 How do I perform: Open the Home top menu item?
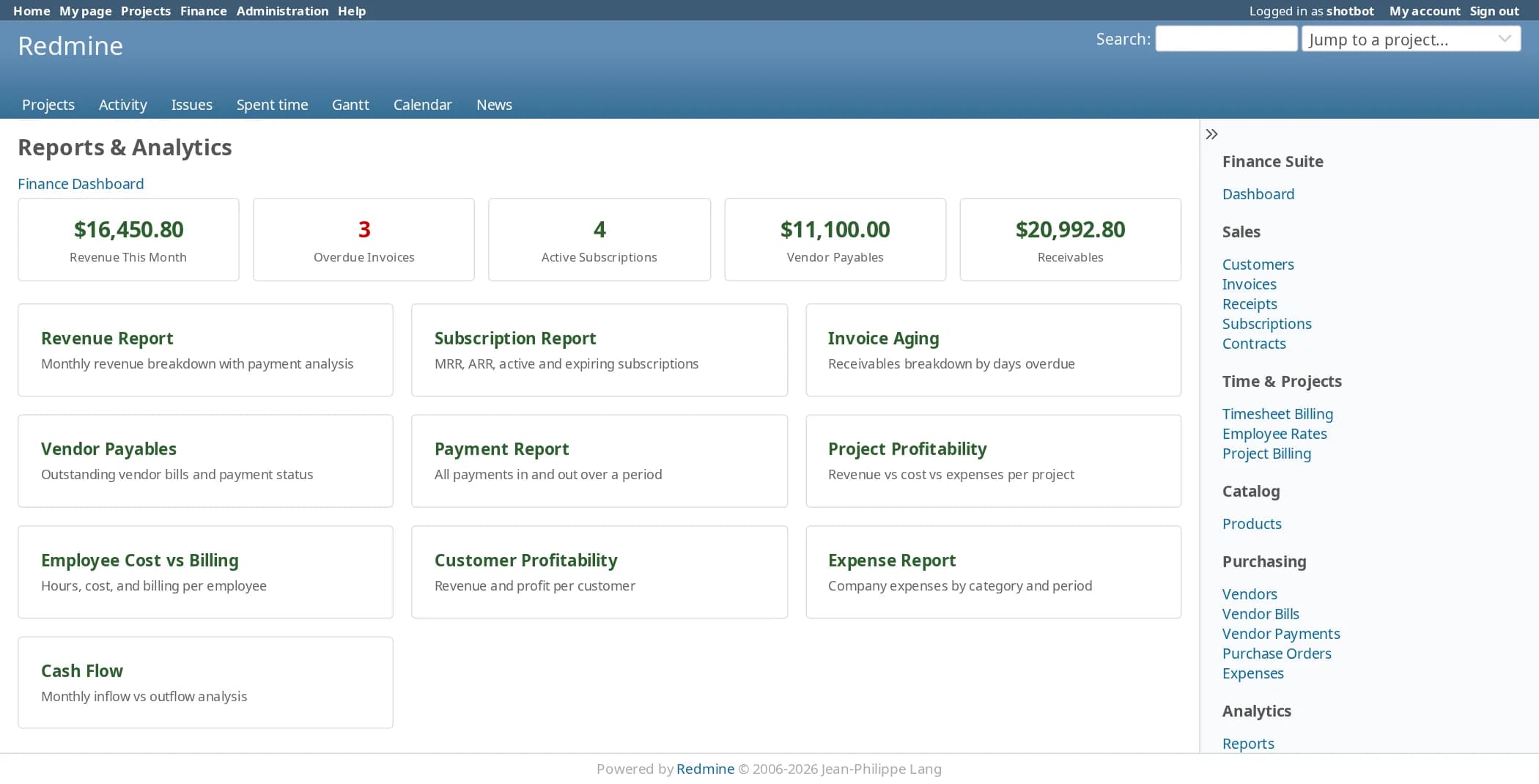[x=32, y=11]
